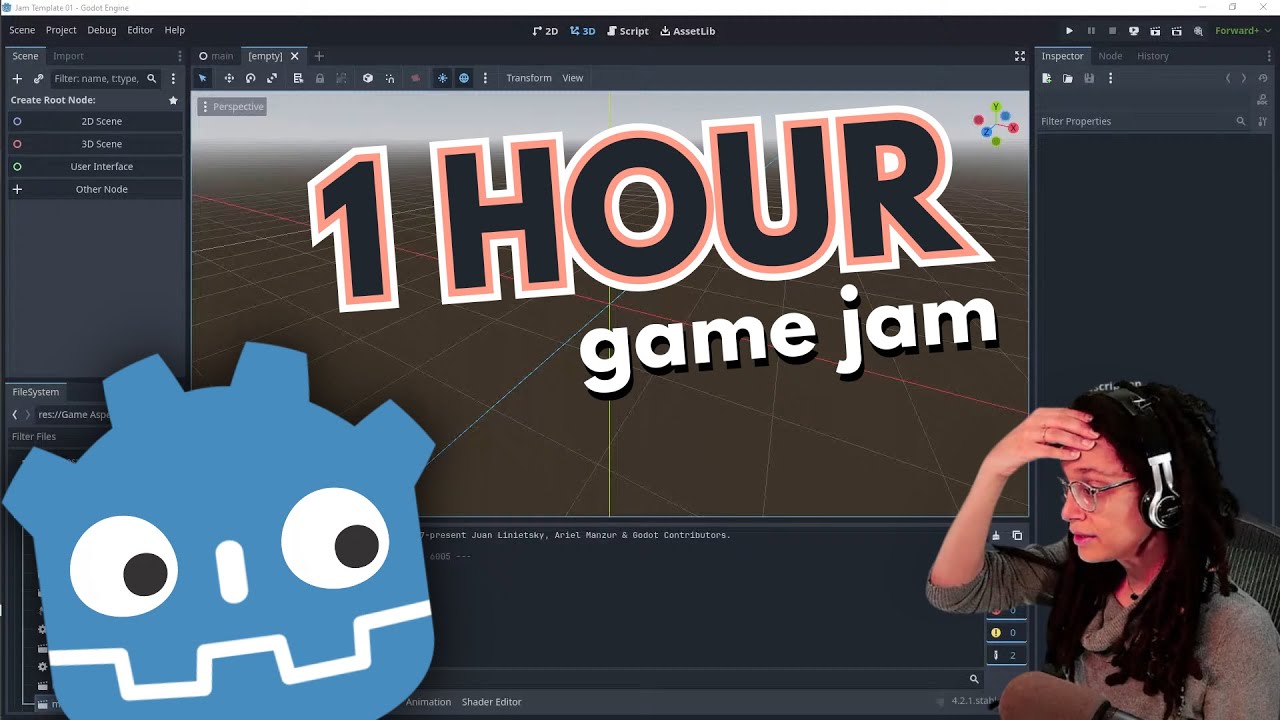
Task: Click the create new resource icon
Action: [1046, 78]
